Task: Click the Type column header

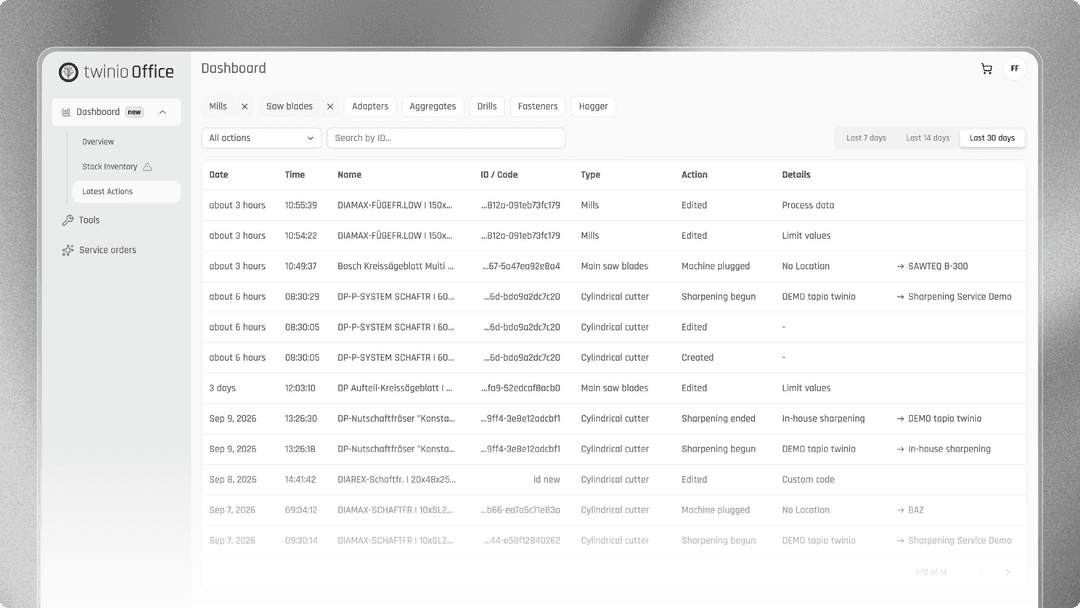Action: (590, 175)
